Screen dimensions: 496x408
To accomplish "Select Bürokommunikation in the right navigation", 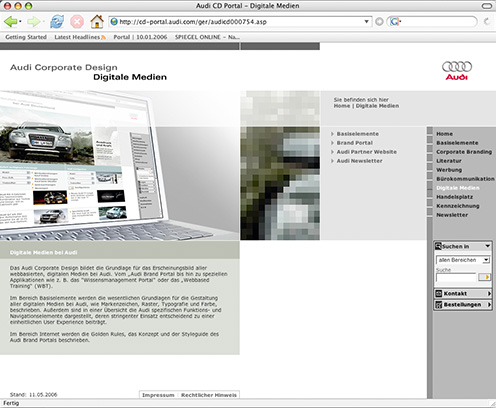I will coord(465,179).
